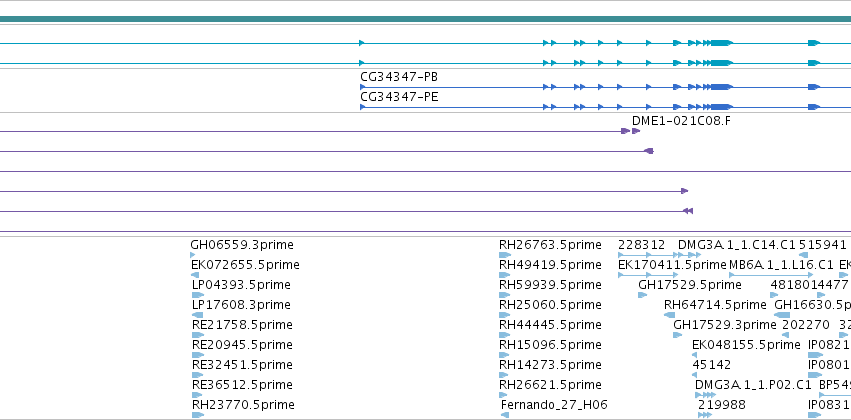
Task: Click the GH17529.3prime label
Action: (725, 324)
